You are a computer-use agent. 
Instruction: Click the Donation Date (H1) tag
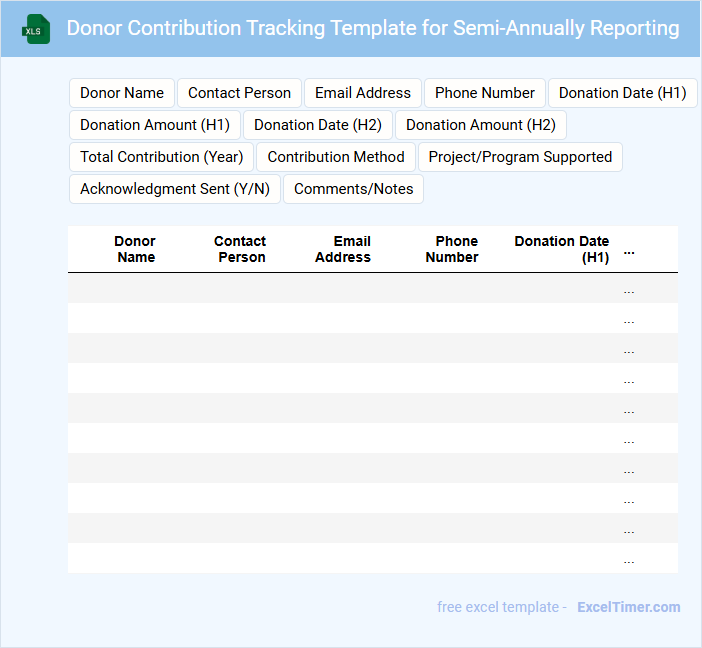tap(622, 93)
